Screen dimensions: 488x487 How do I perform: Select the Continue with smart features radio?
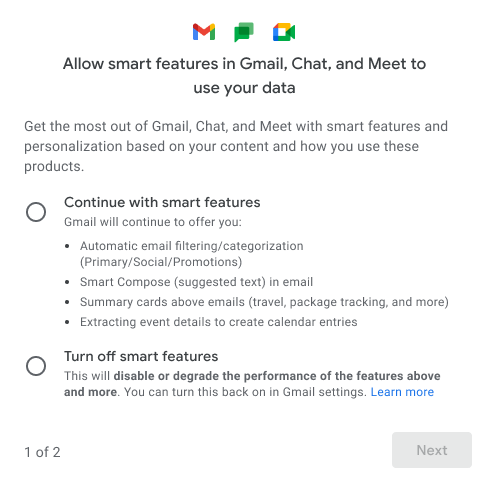[x=36, y=212]
